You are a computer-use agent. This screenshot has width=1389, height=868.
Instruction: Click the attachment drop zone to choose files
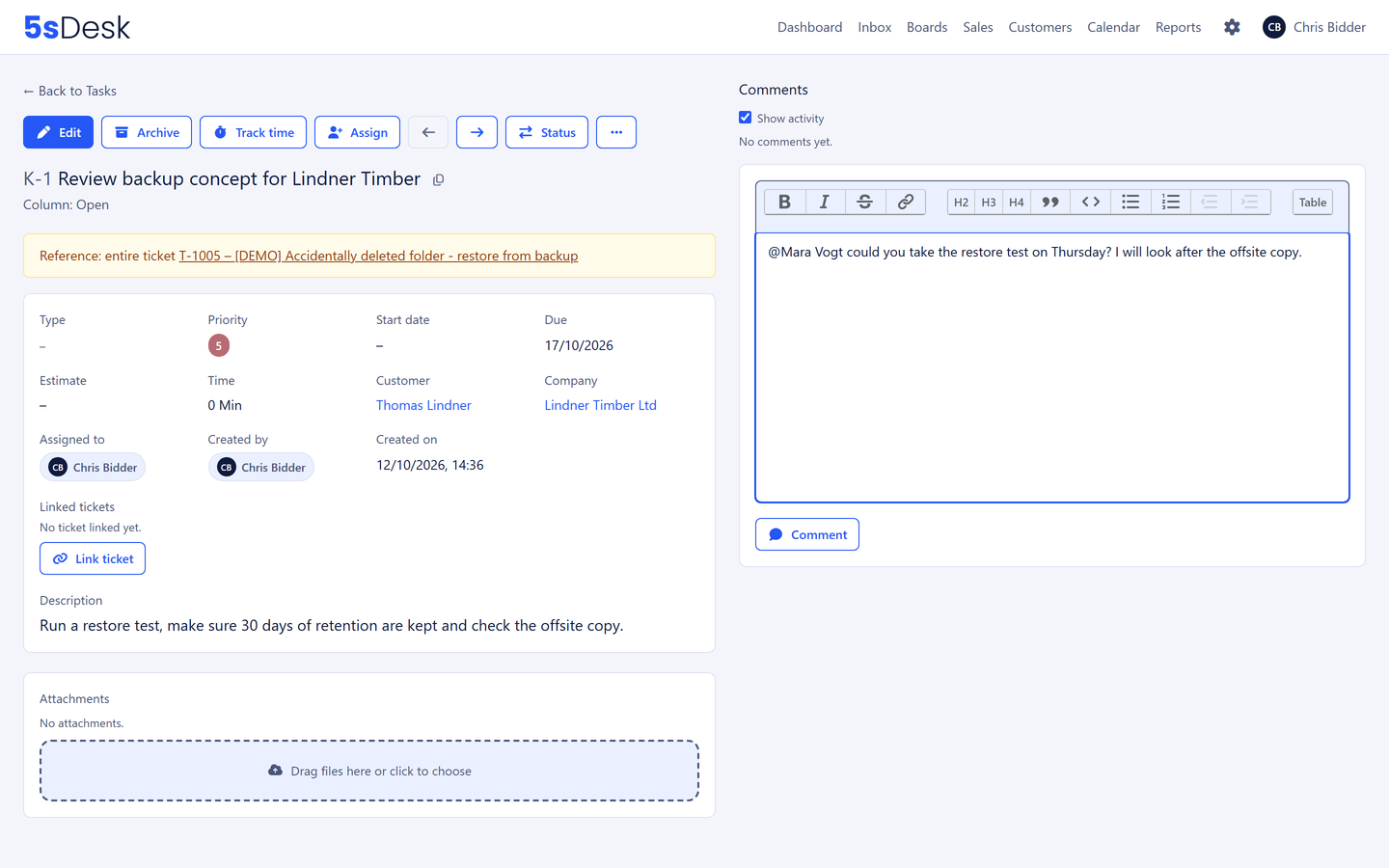[x=369, y=771]
